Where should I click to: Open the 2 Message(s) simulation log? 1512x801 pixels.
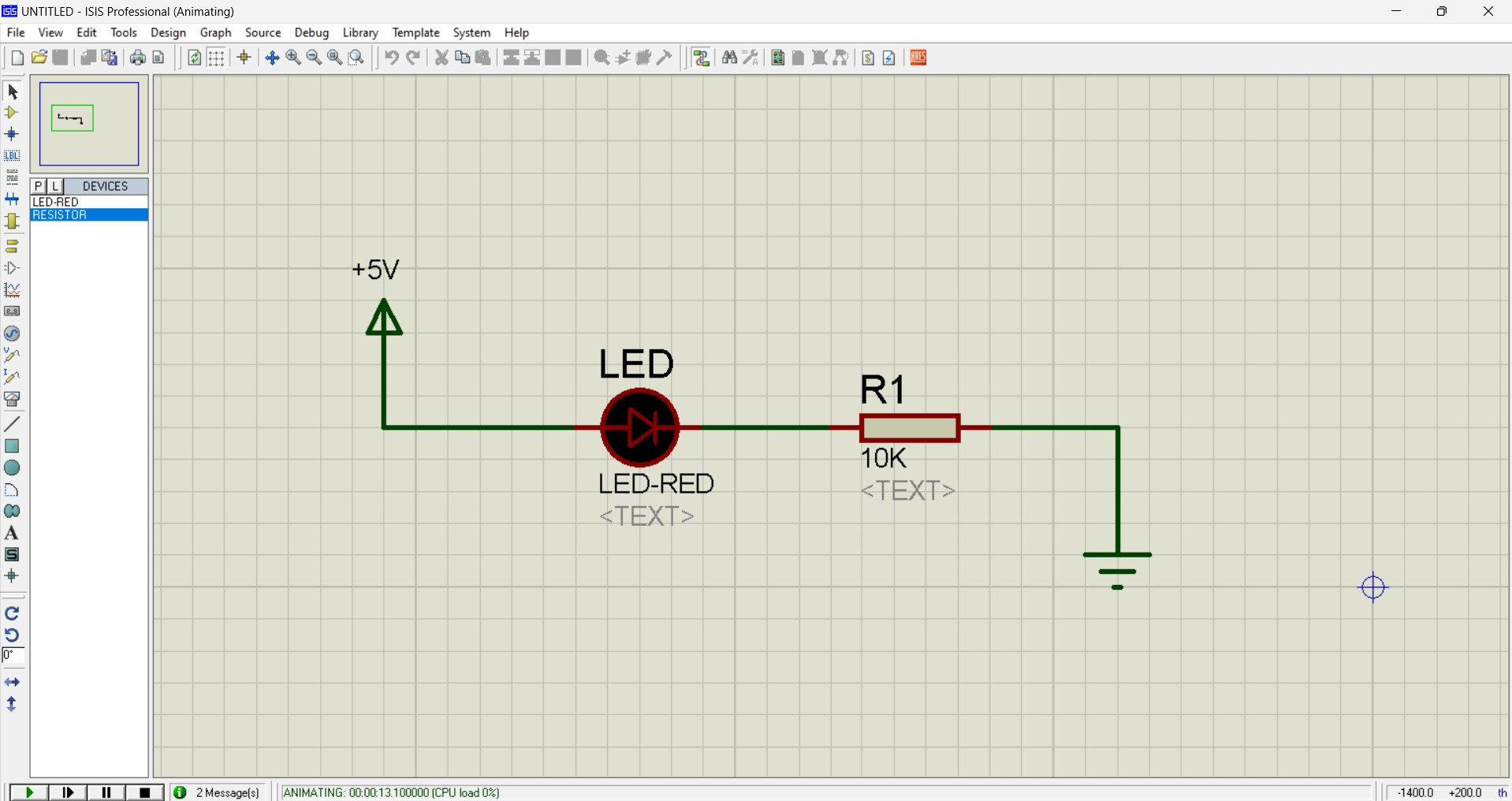coord(218,792)
